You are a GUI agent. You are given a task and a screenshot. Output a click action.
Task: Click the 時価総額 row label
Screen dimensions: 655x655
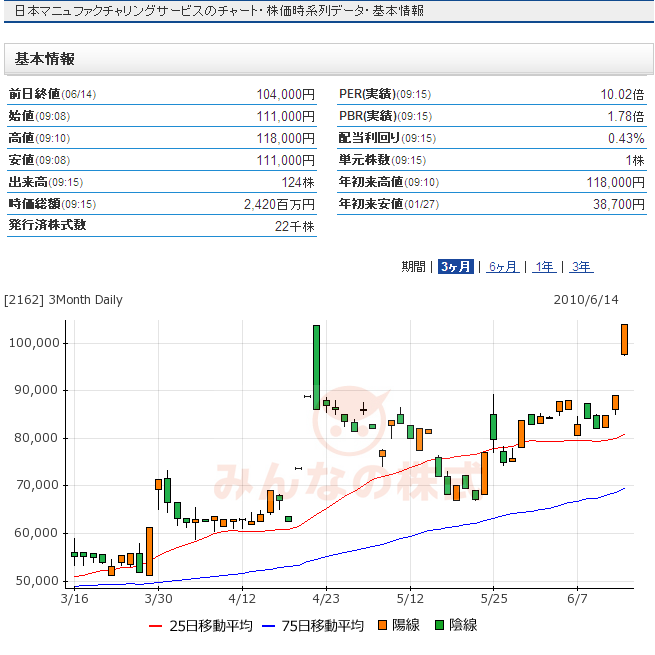pyautogui.click(x=35, y=204)
